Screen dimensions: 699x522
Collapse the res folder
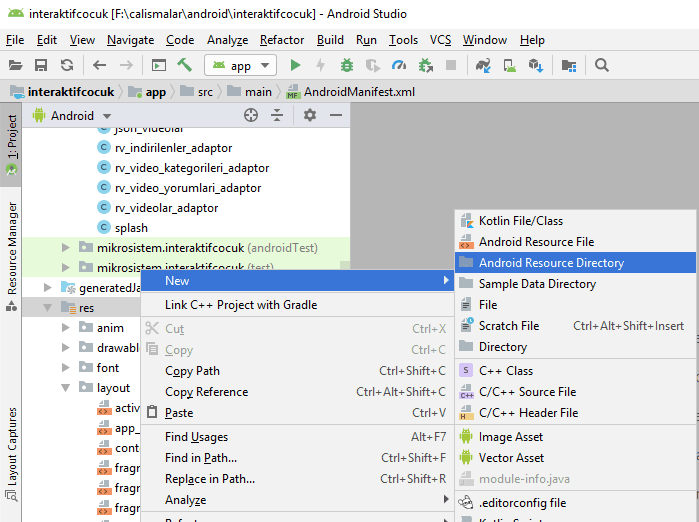(48, 308)
